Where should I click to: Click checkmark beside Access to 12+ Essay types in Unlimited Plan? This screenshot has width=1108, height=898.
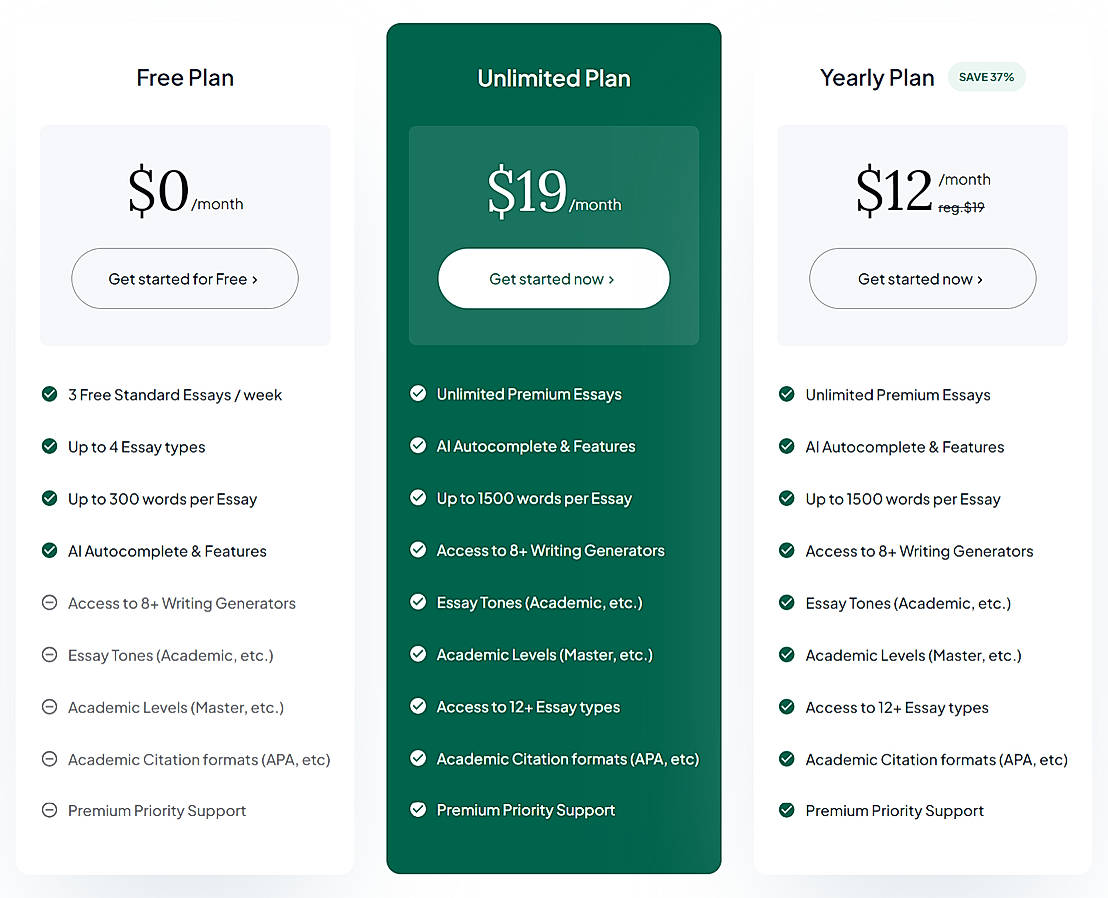418,706
